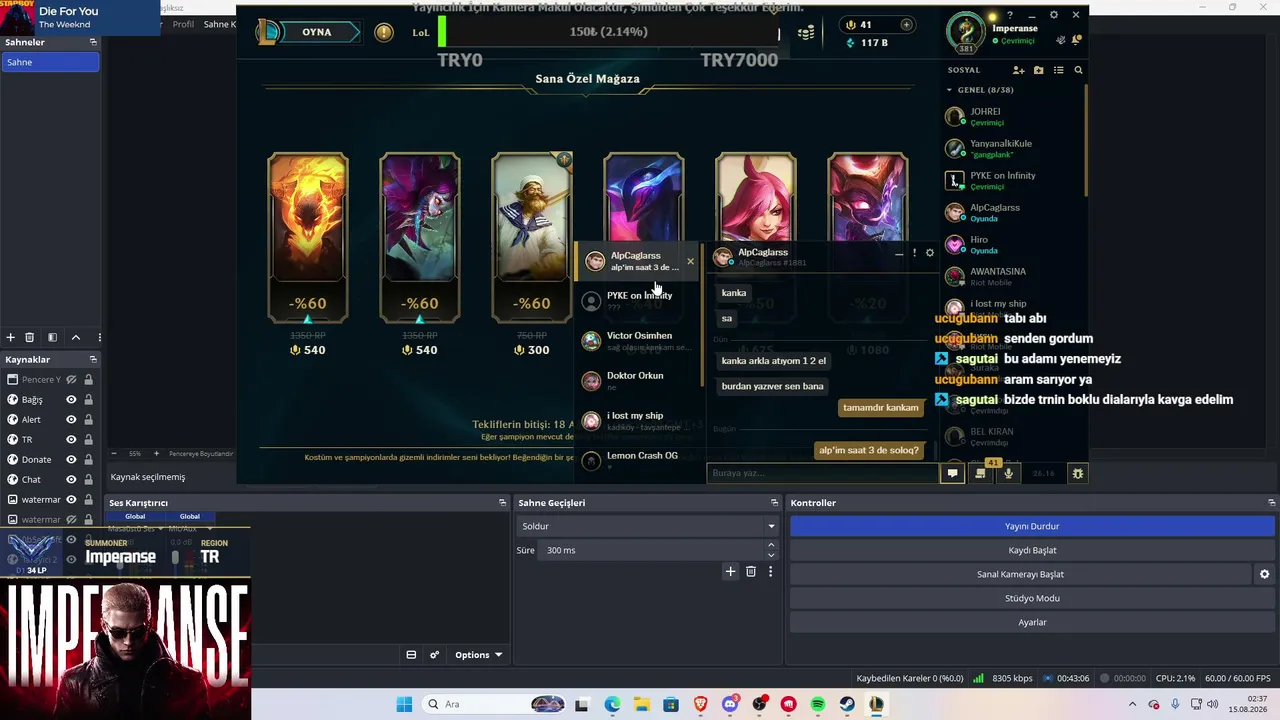Hide the Donate source
1280x720 pixels.
pyautogui.click(x=71, y=460)
